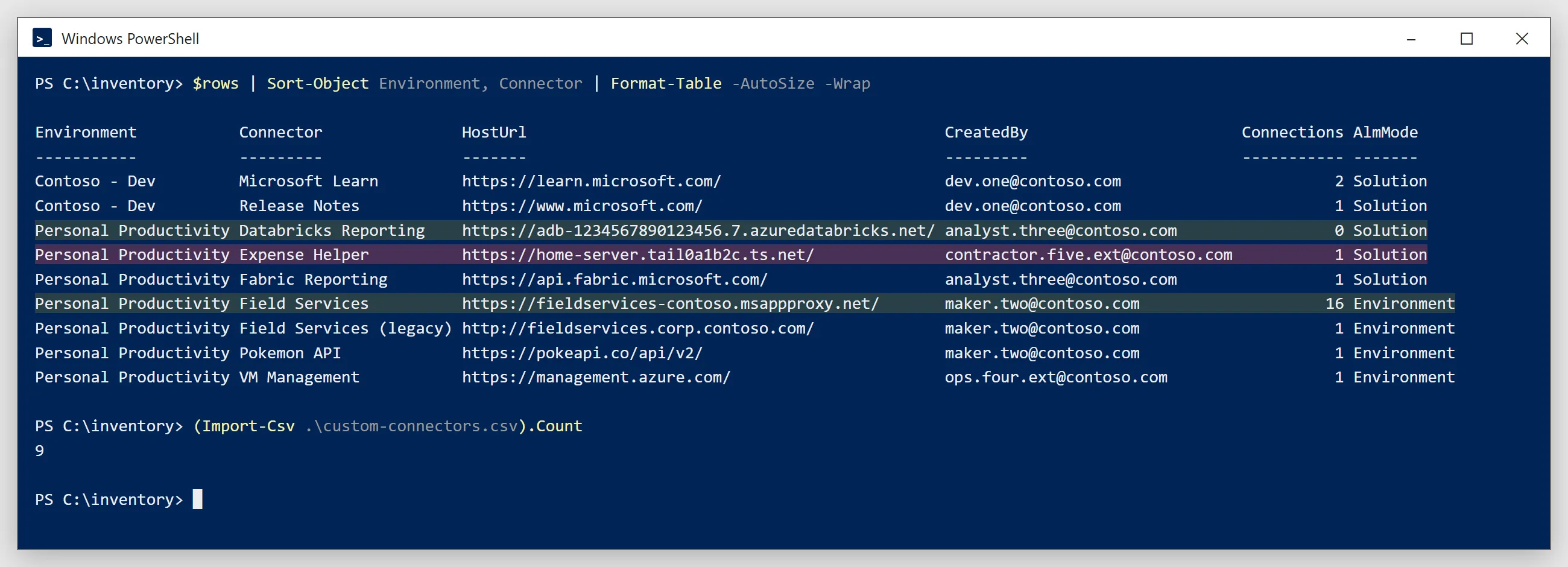Click the connection count 0 for Databricks
1568x567 pixels.
[1339, 230]
